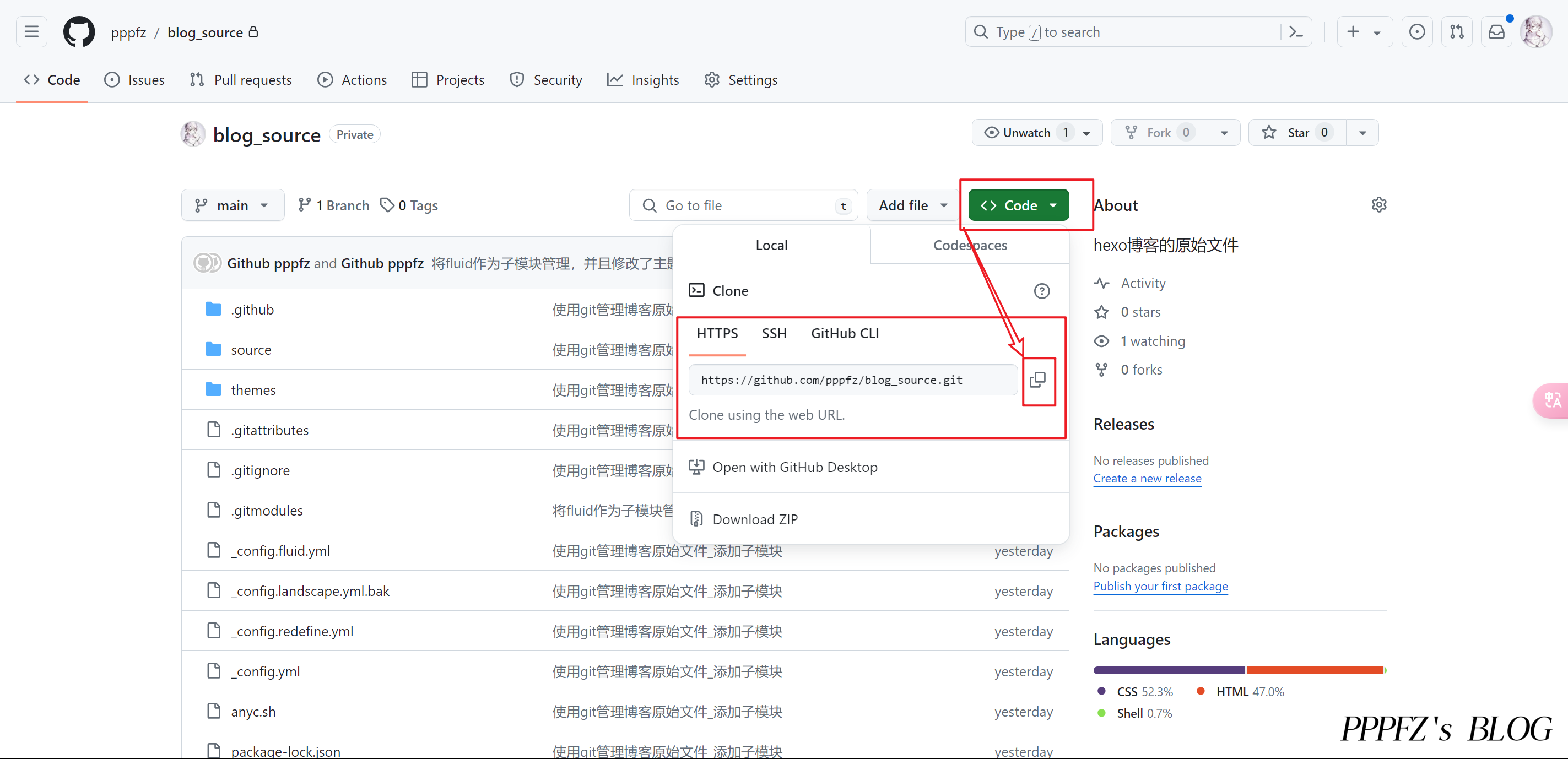The height and width of the screenshot is (759, 1568).
Task: Open the About settings gear icon
Action: coord(1378,205)
